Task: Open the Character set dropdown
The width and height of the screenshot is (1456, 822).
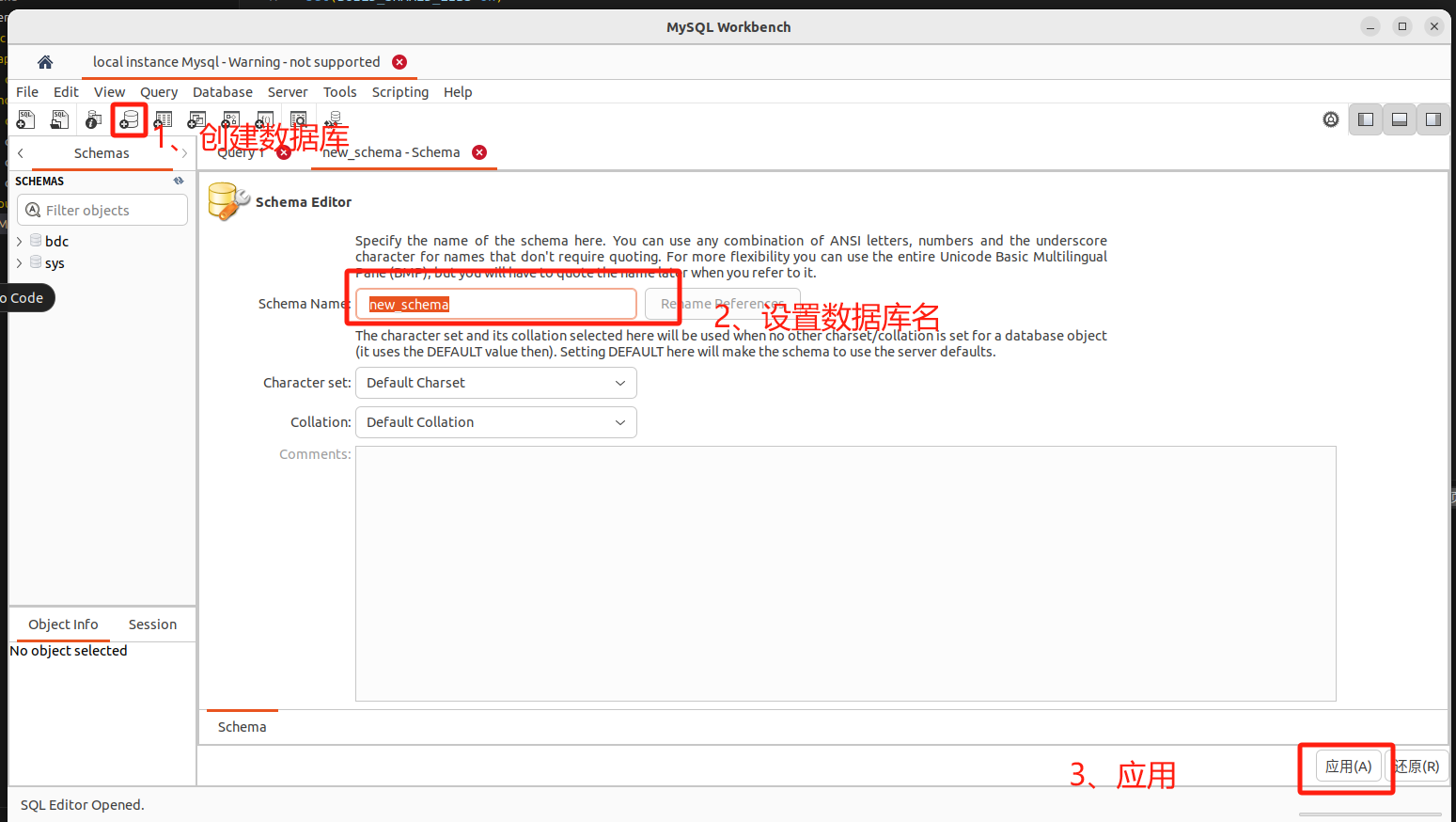Action: (496, 383)
